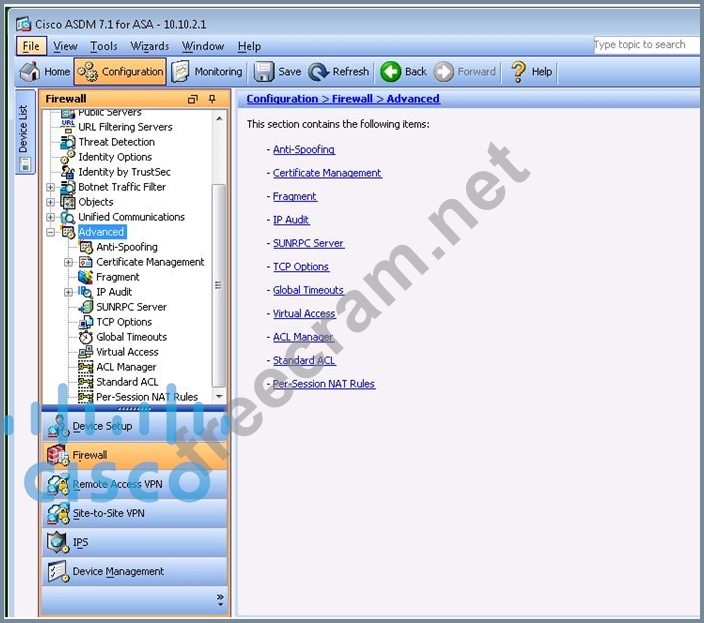Collapse the Advanced tree node
Image resolution: width=704 pixels, height=623 pixels.
51,232
